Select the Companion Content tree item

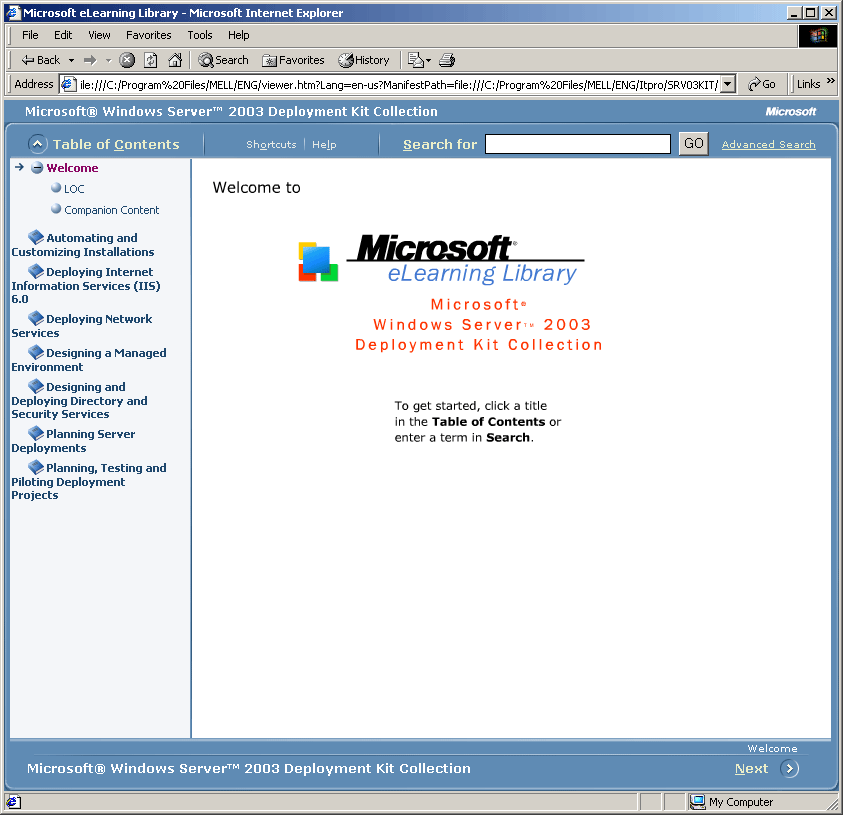point(111,210)
